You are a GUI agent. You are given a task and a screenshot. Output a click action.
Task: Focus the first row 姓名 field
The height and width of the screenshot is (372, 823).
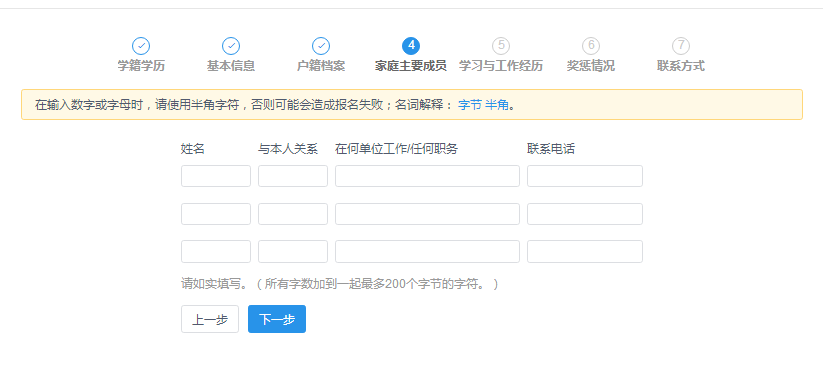pos(216,176)
